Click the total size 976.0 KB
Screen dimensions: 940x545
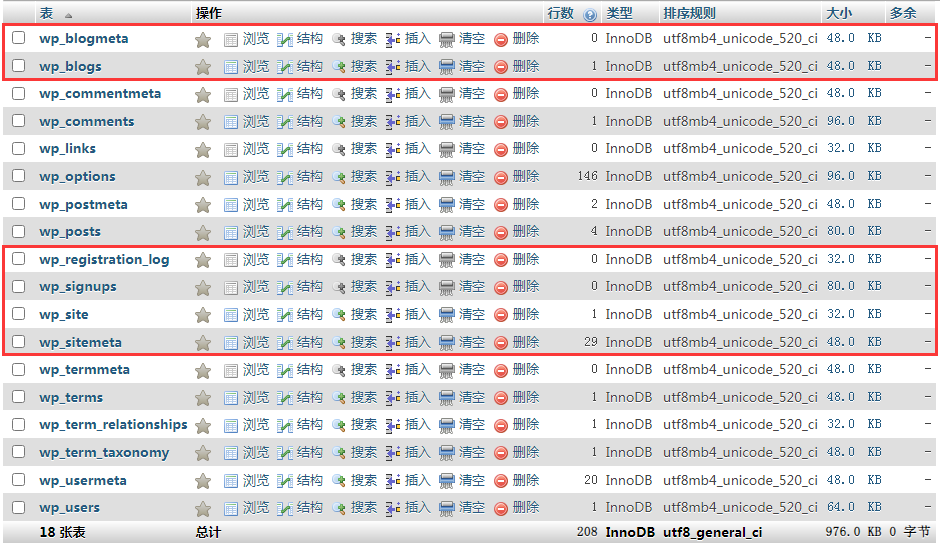[x=853, y=532]
